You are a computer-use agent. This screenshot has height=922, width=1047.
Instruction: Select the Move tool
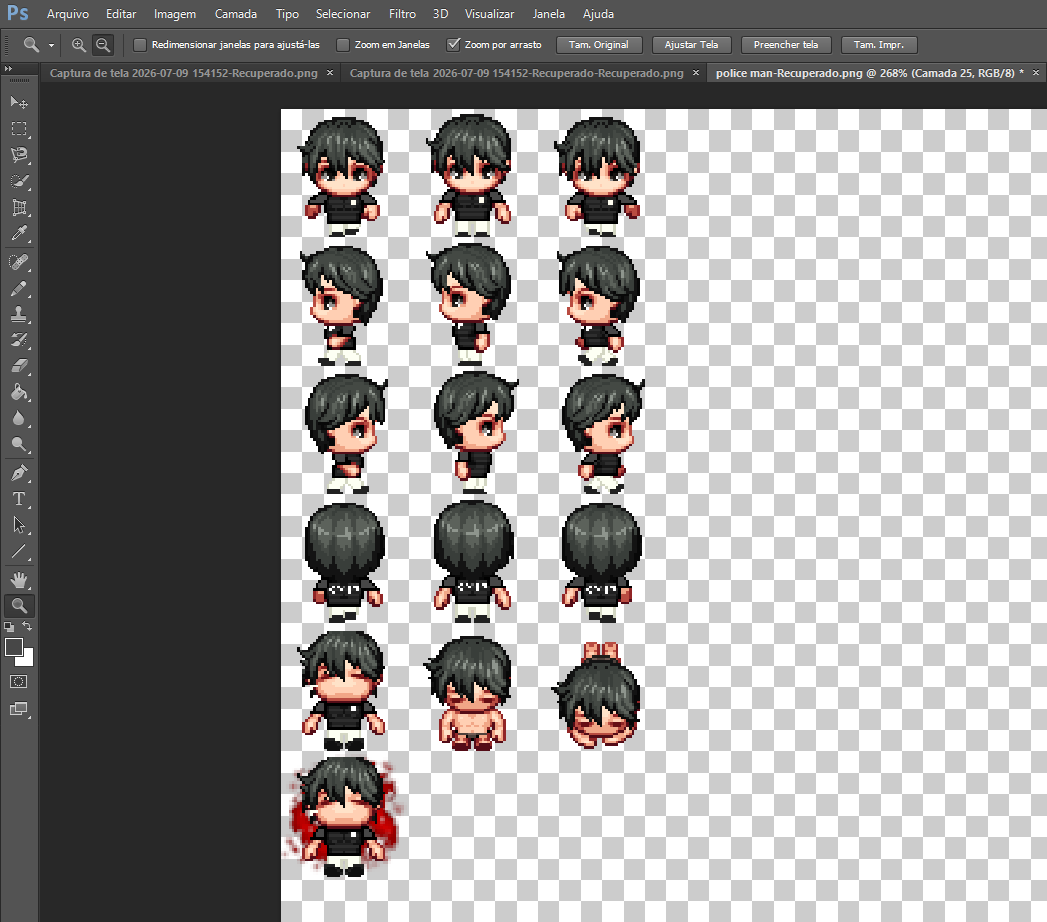[x=19, y=102]
